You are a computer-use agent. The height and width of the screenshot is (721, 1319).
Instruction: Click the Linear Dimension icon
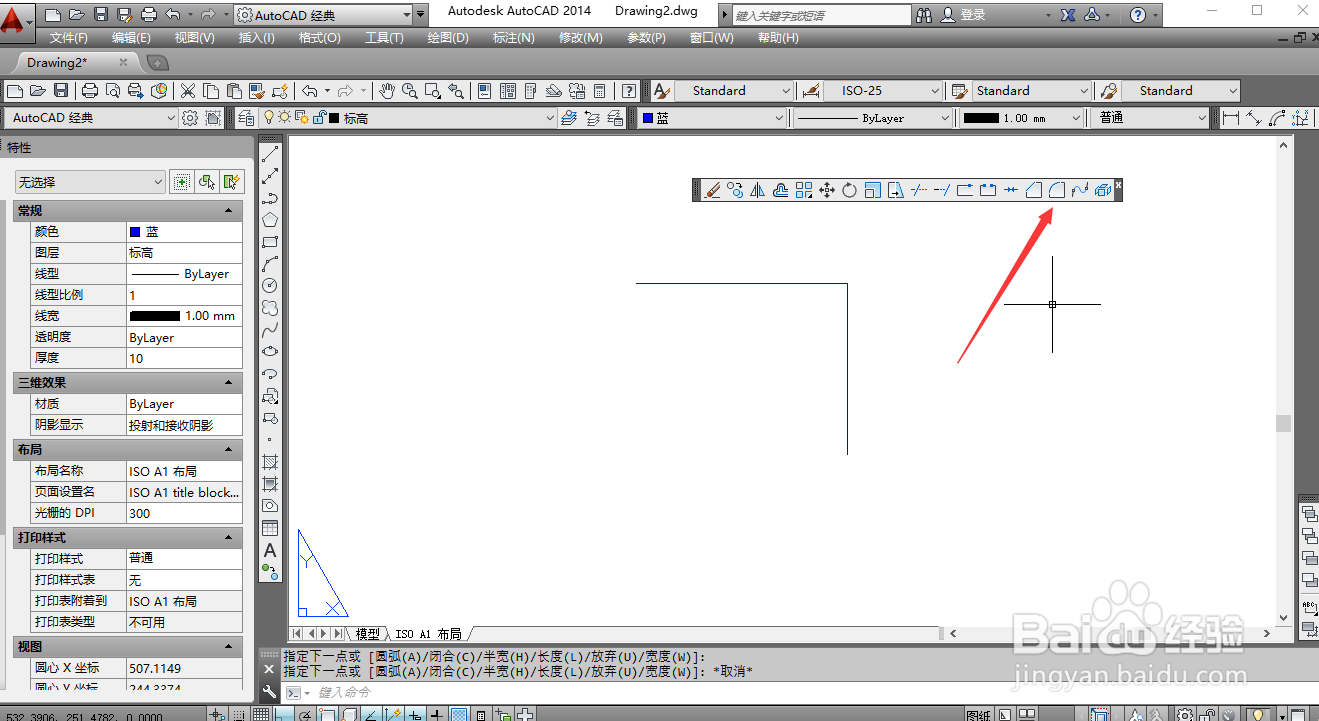click(1232, 118)
